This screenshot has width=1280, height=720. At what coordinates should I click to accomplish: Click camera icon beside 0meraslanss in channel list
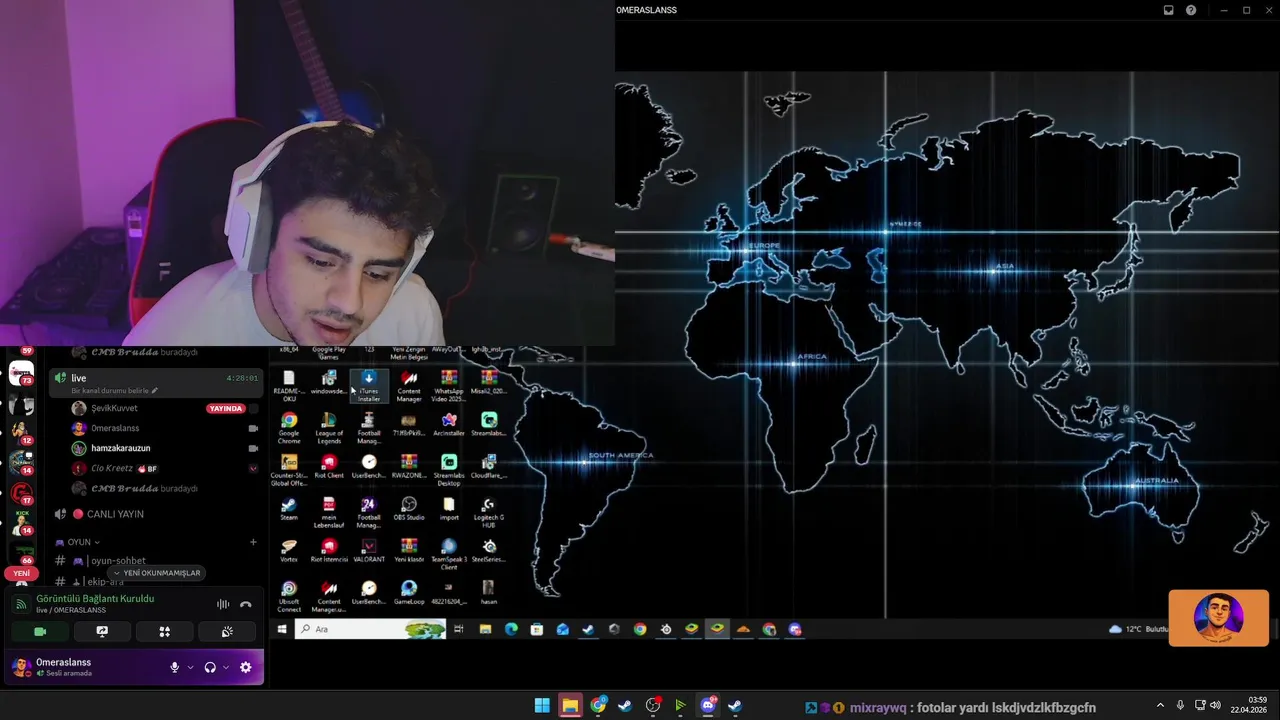tap(253, 428)
